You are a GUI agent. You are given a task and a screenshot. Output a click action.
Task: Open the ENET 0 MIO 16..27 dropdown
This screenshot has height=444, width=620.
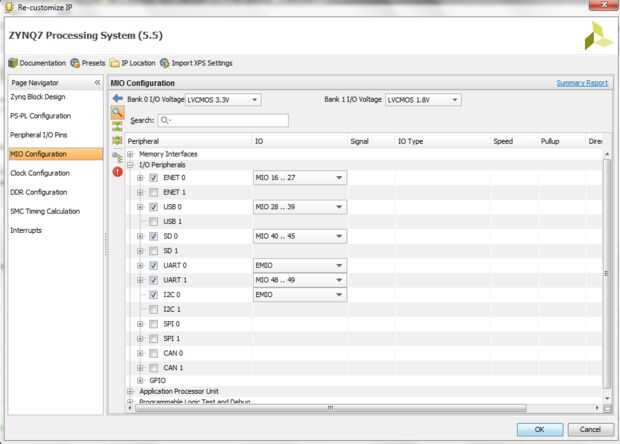pyautogui.click(x=300, y=178)
